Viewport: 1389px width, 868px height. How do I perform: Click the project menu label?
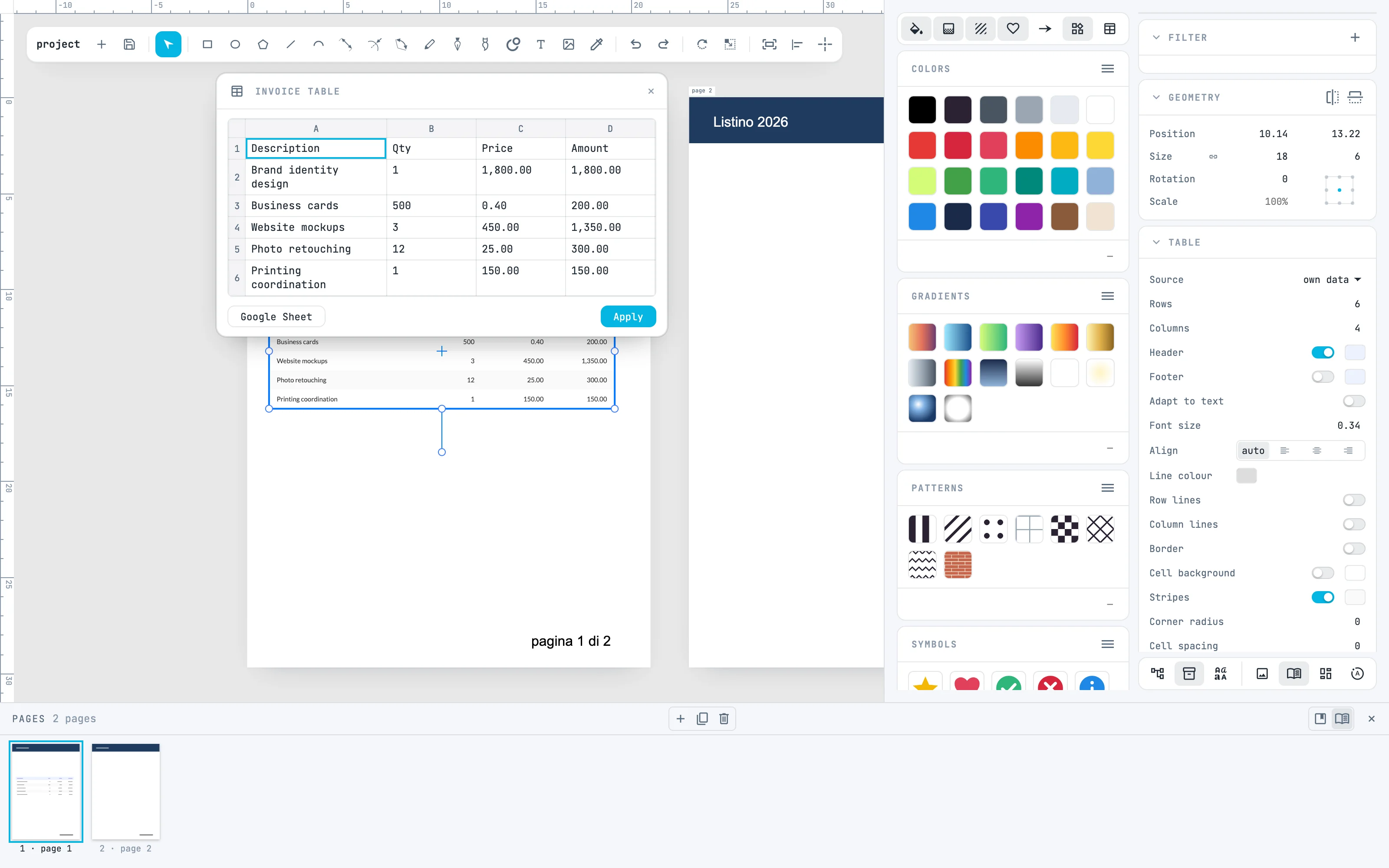point(58,44)
